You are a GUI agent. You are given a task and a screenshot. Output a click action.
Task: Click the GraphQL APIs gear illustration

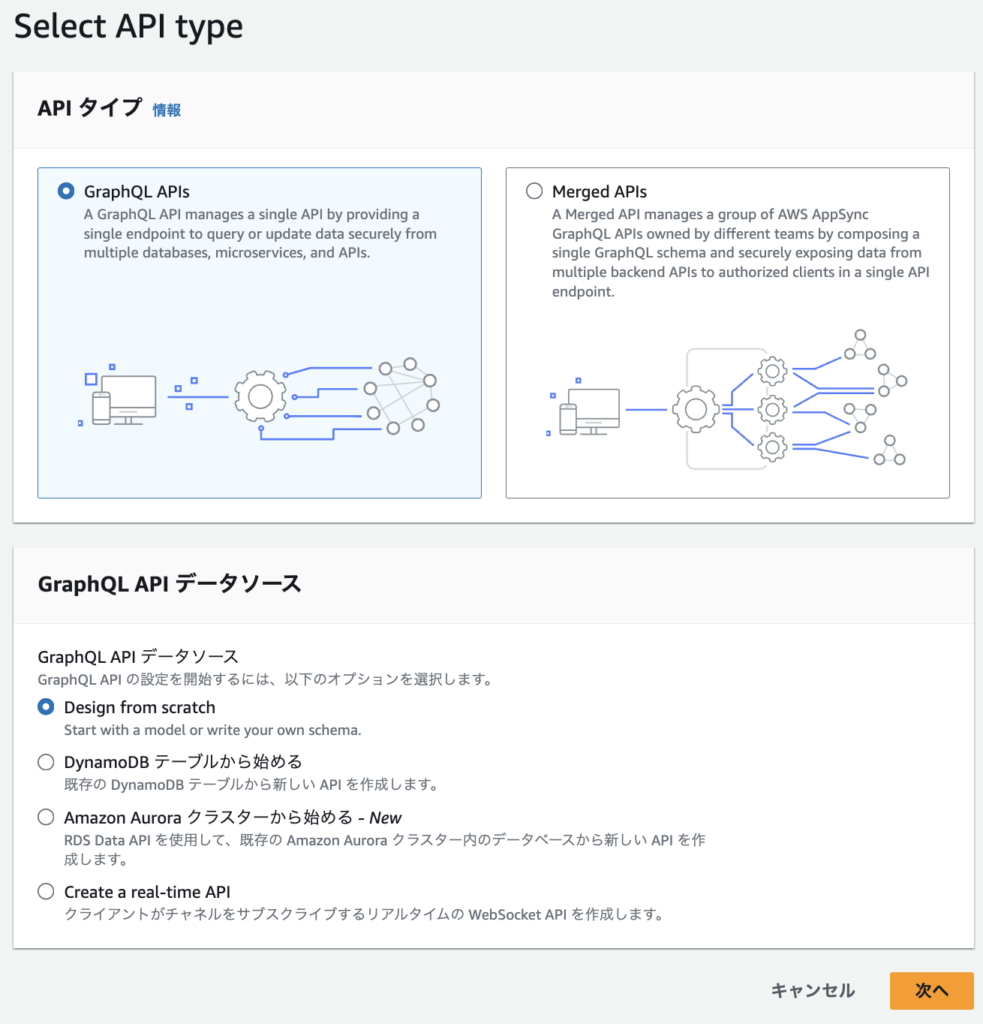point(258,395)
